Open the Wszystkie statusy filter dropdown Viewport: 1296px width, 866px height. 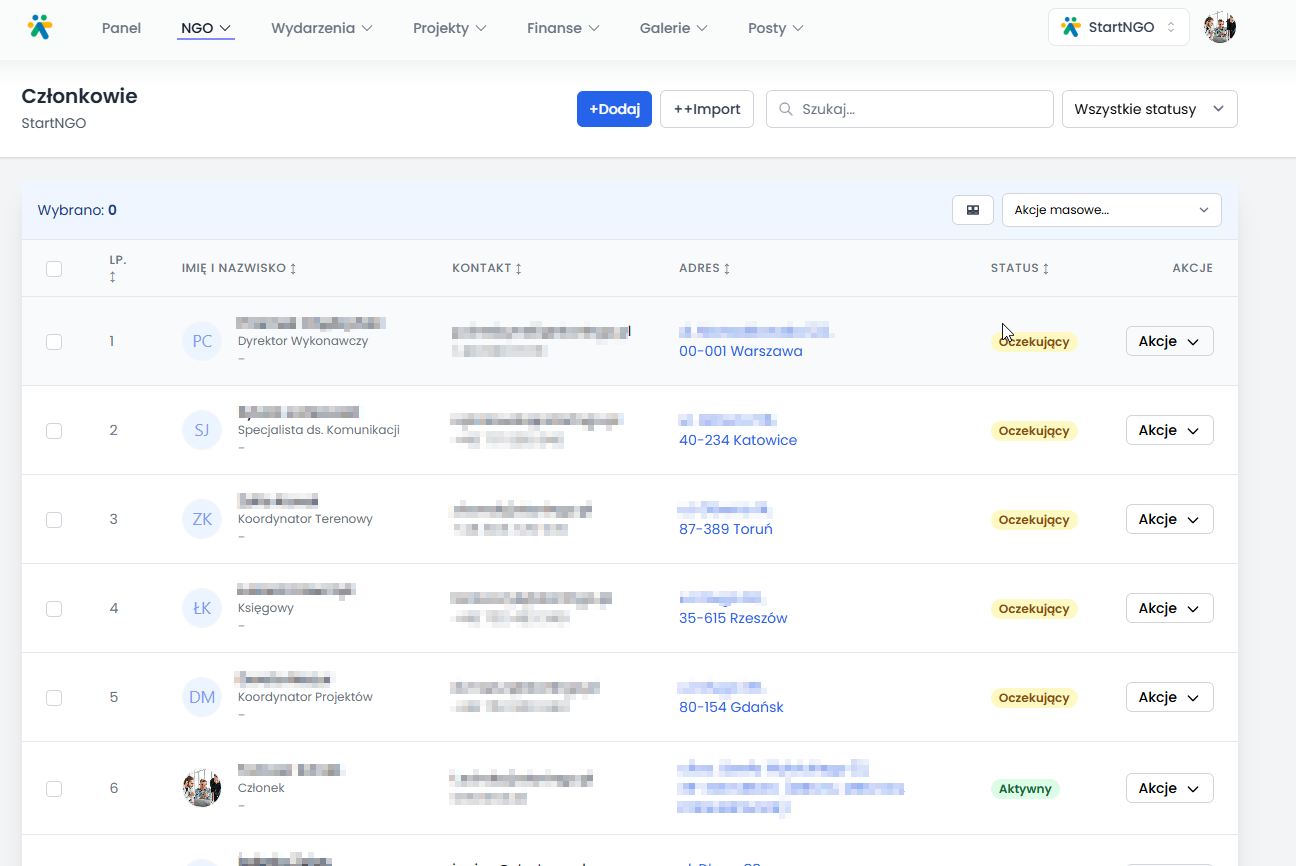(x=1149, y=109)
